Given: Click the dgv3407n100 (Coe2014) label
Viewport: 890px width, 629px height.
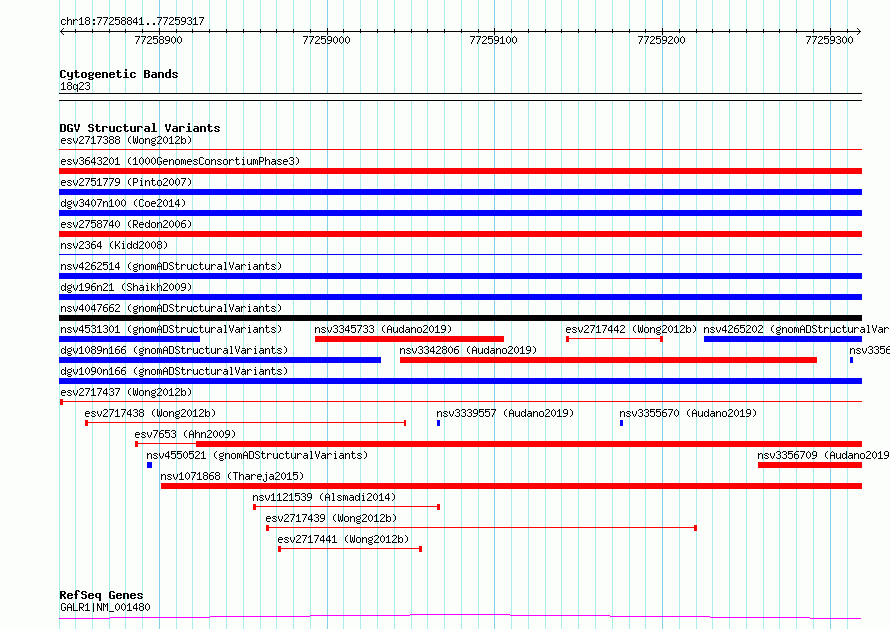Looking at the screenshot, I should click(123, 203).
